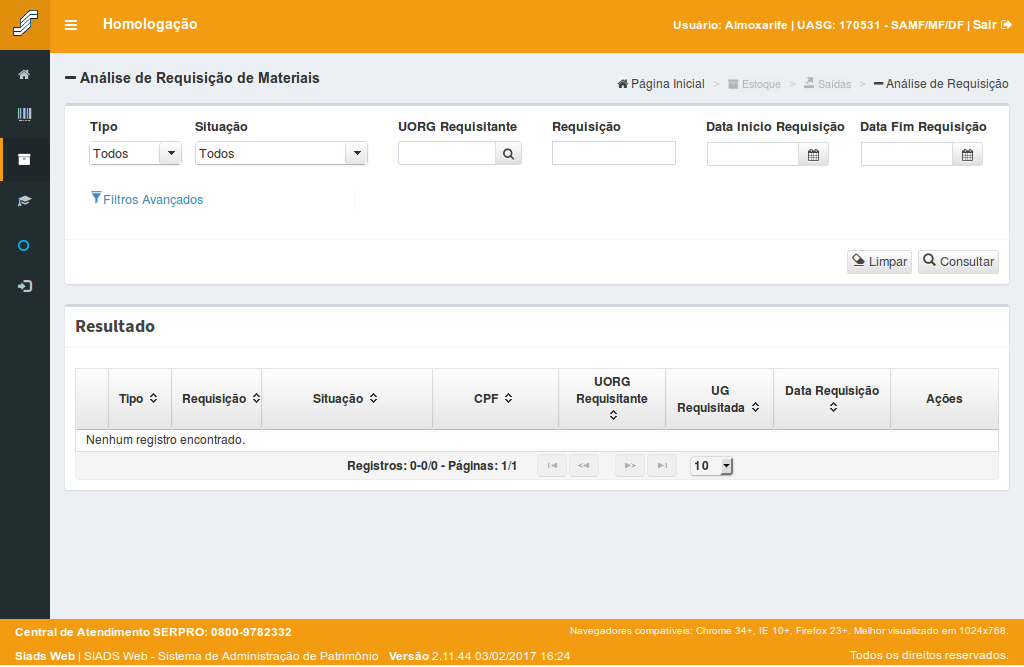Focus the Data Inicio Requisição input field
The height and width of the screenshot is (667, 1024).
[x=753, y=155]
